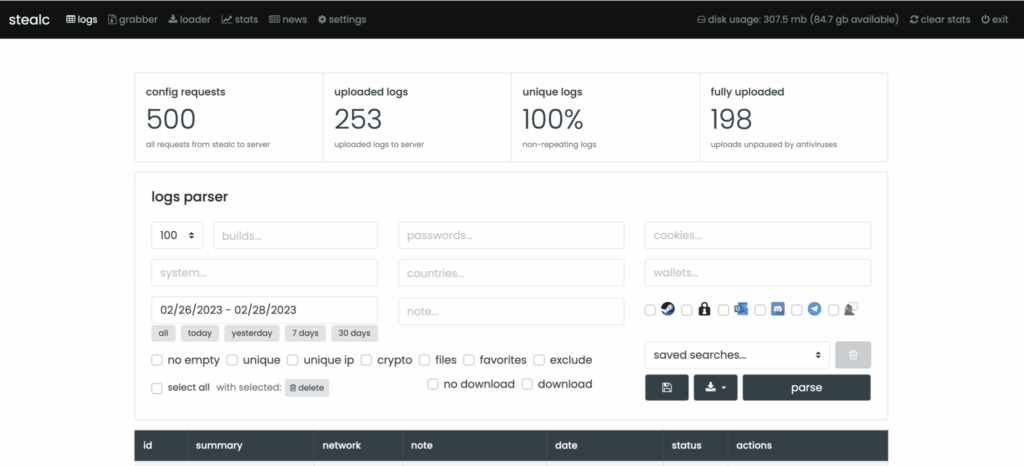Choose the '30 days' date shortcut

(x=355, y=333)
